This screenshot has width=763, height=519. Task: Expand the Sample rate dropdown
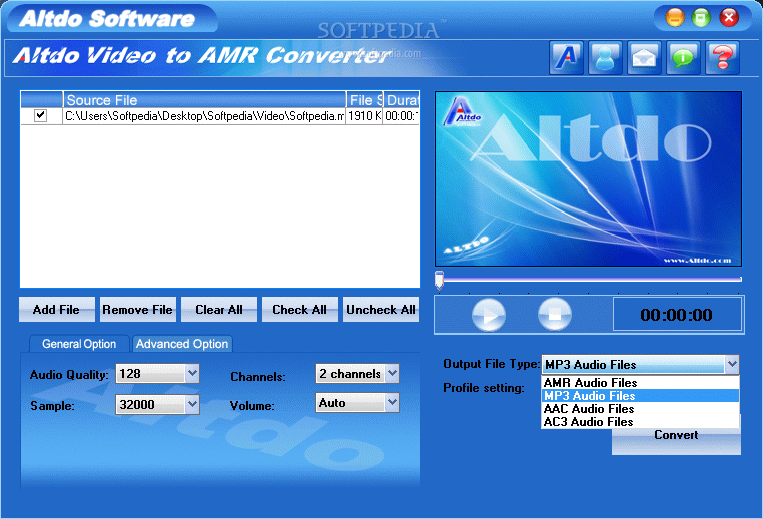[192, 404]
